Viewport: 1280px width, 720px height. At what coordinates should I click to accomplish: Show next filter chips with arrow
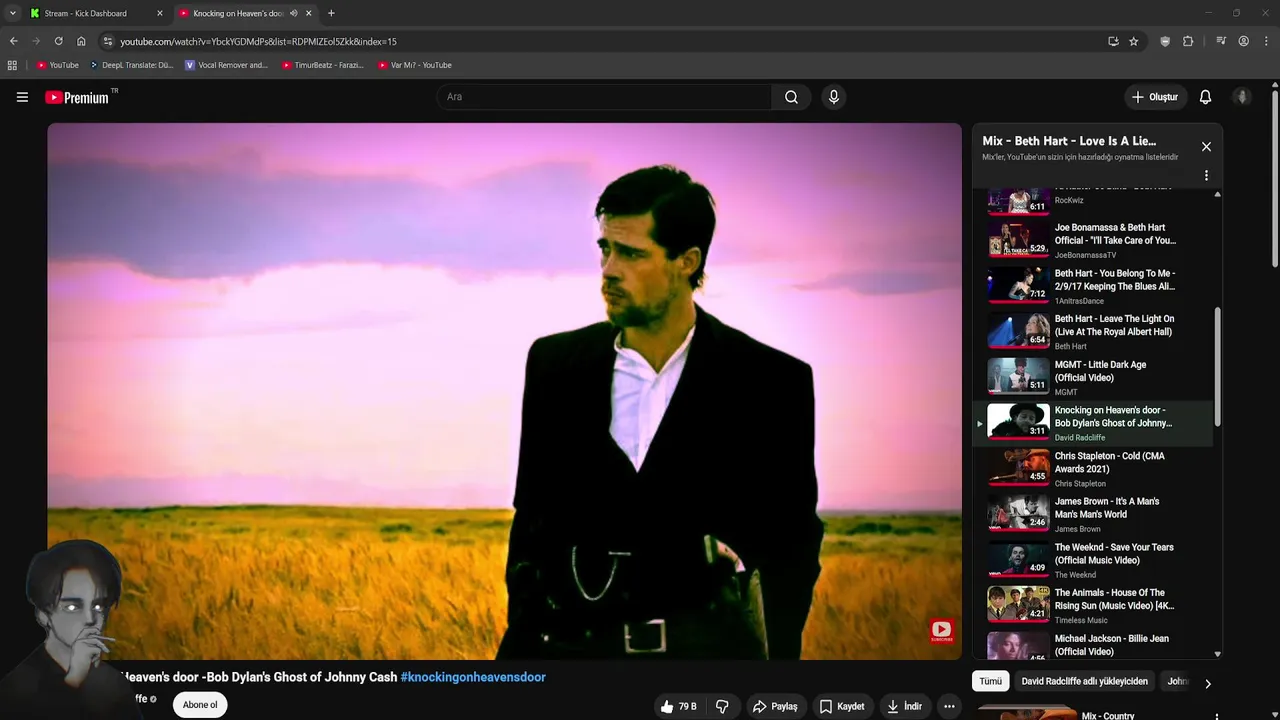(x=1207, y=684)
